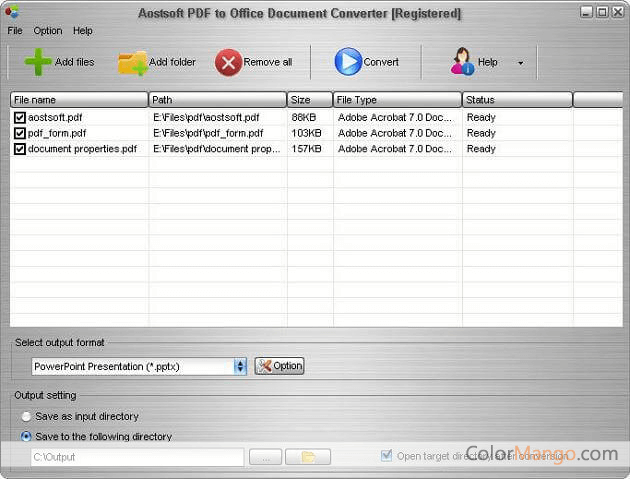Toggle Open target directory after conversion checkbox

point(386,456)
